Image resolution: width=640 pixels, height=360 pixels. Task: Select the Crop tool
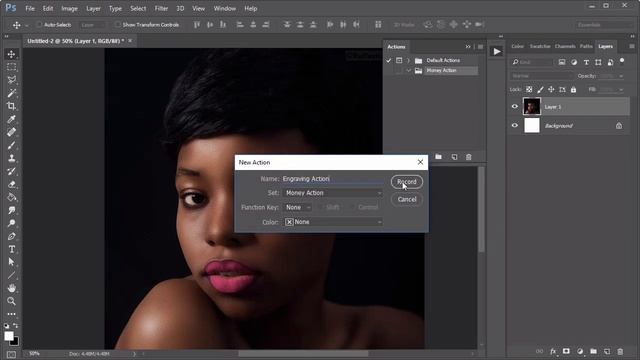[11, 106]
